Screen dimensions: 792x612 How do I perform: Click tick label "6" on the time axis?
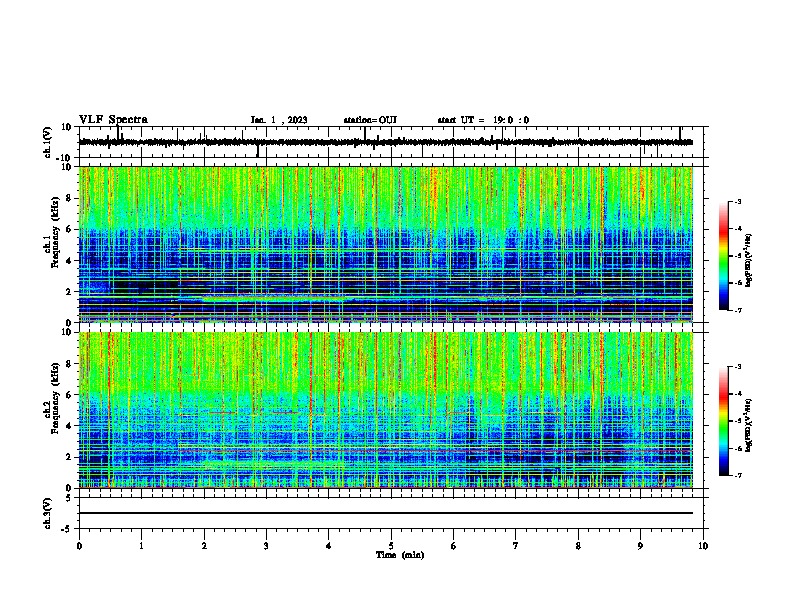(454, 546)
